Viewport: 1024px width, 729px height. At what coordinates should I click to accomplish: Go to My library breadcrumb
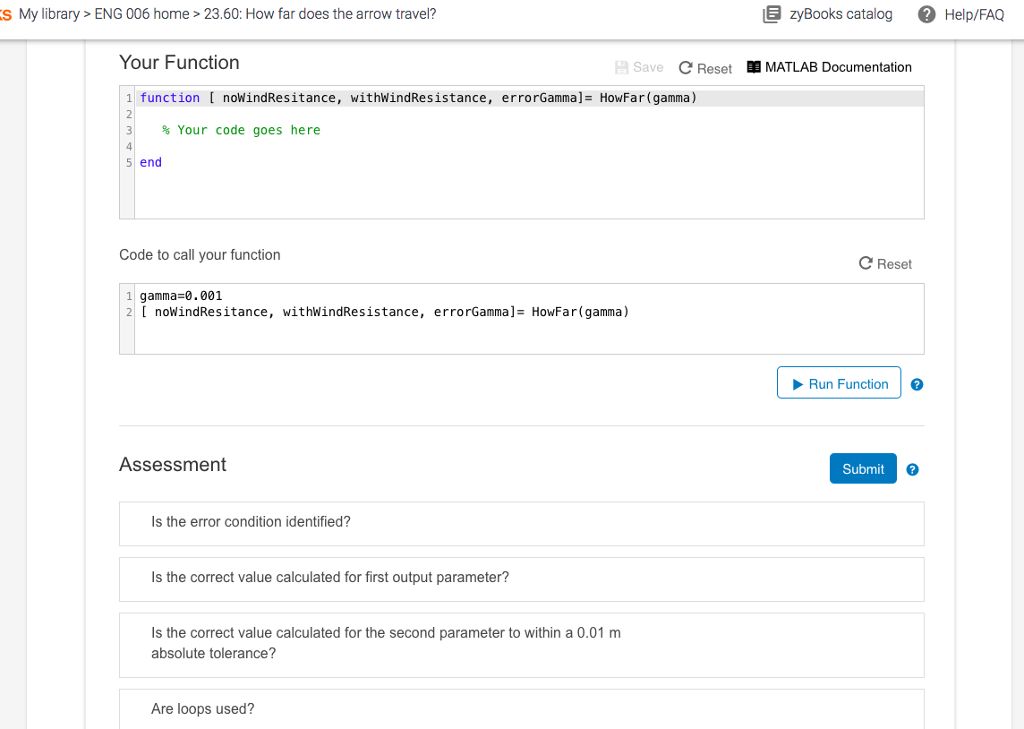[x=49, y=14]
